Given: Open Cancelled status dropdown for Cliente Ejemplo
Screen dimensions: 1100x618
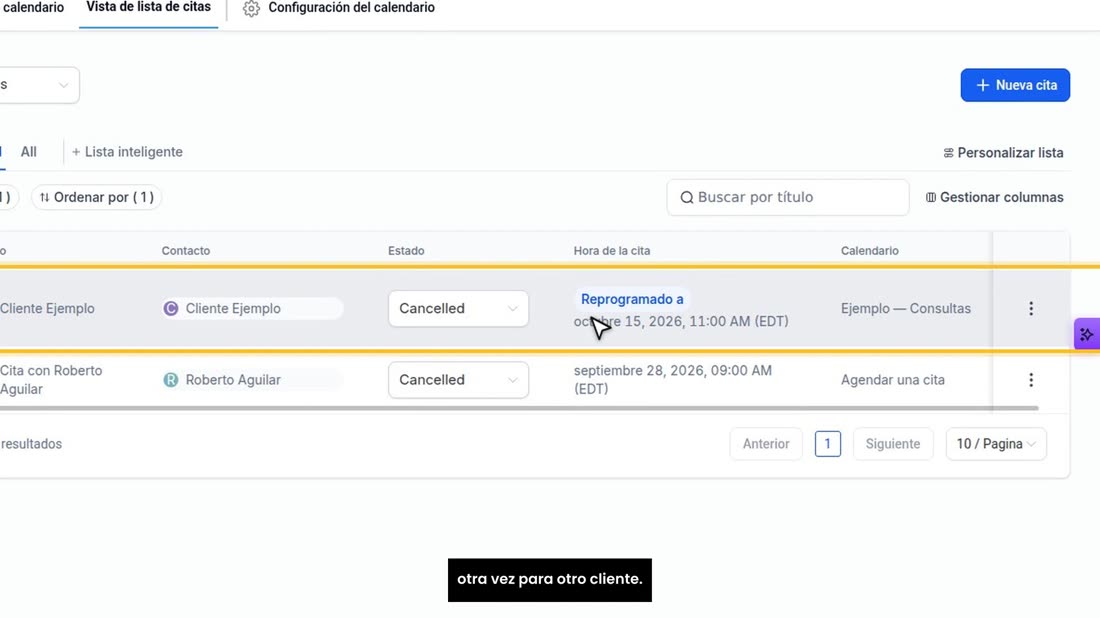Looking at the screenshot, I should pyautogui.click(x=458, y=309).
